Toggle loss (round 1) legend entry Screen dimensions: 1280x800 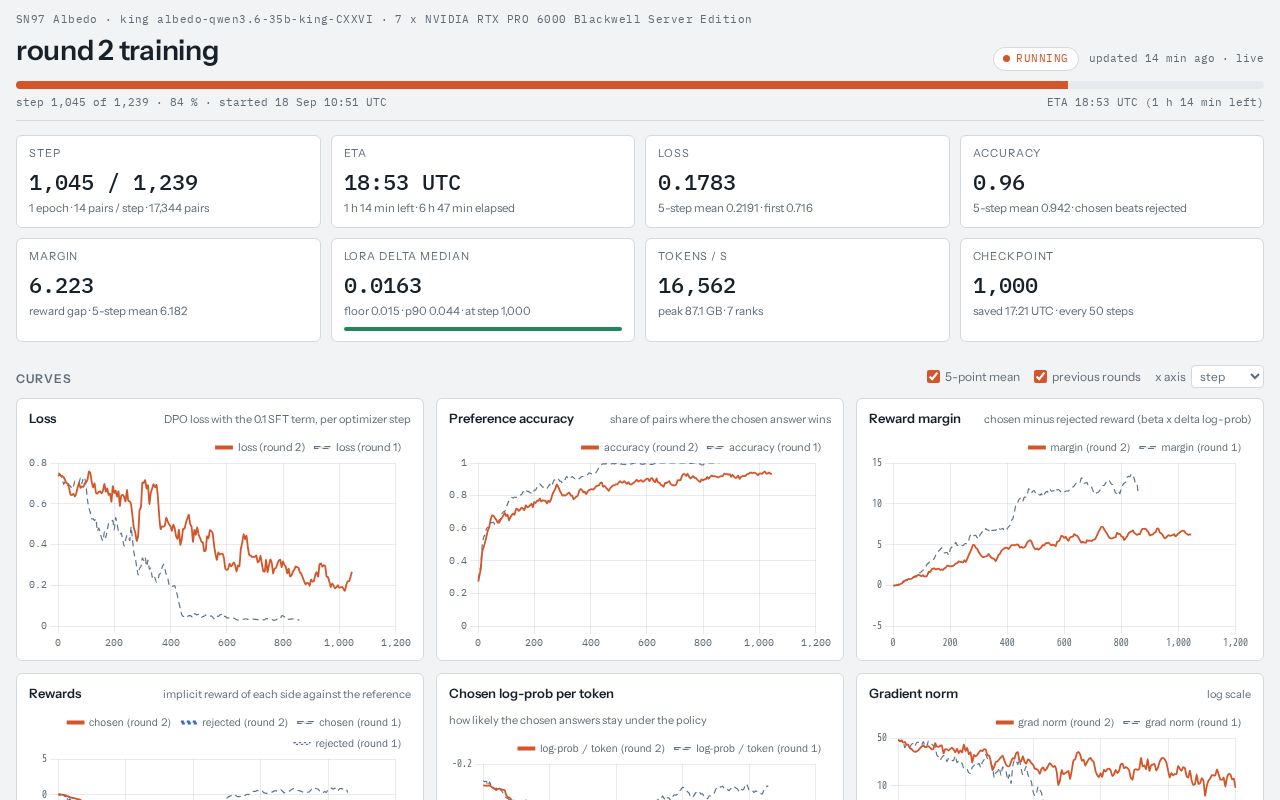tap(357, 447)
